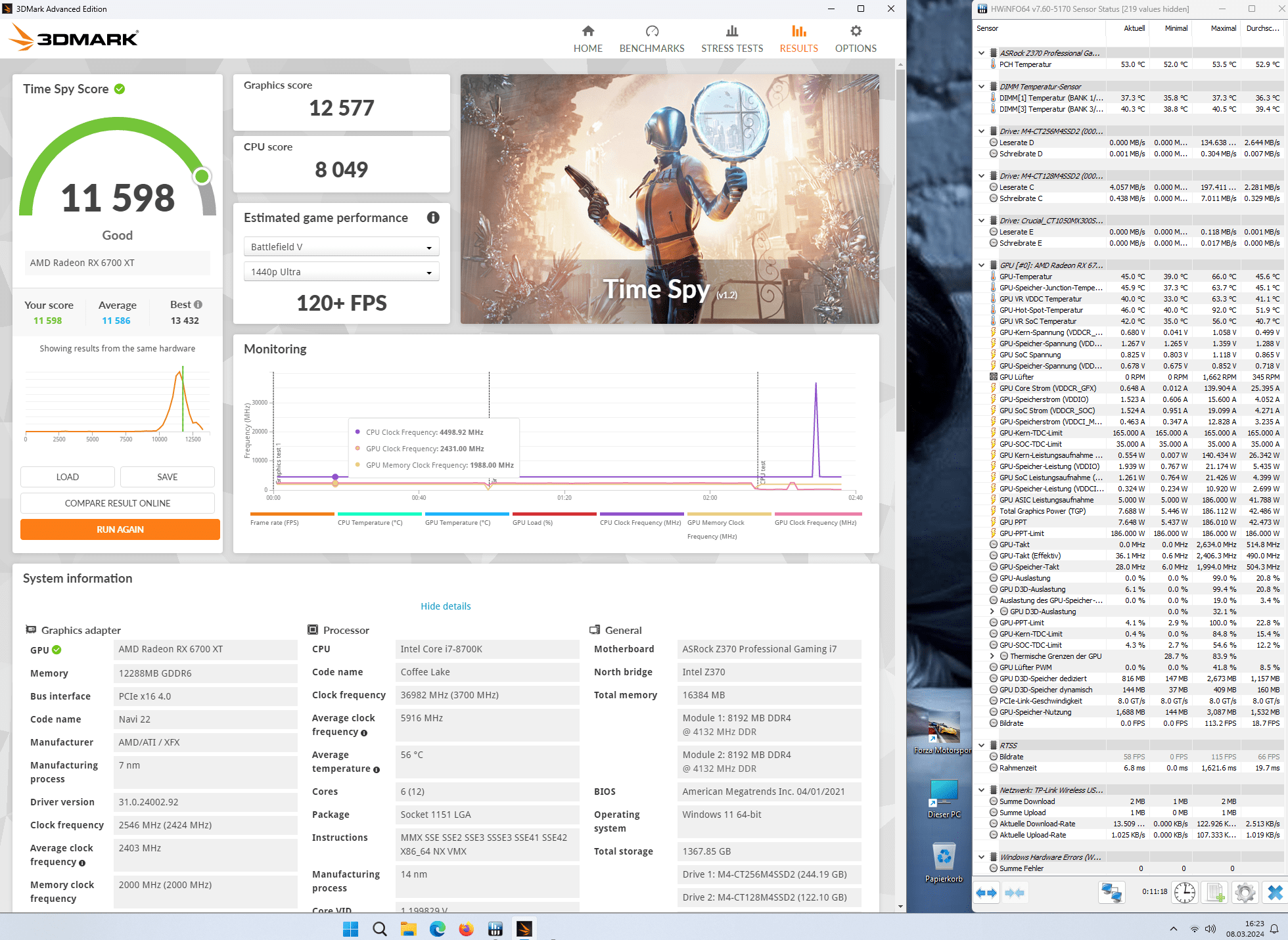Open File Explorer from the taskbar
Viewport: 1288px width, 940px height.
(x=408, y=928)
